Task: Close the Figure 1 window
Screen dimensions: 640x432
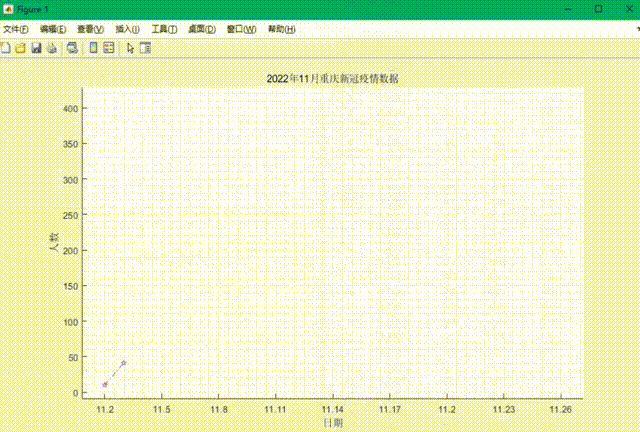Action: 629,9
